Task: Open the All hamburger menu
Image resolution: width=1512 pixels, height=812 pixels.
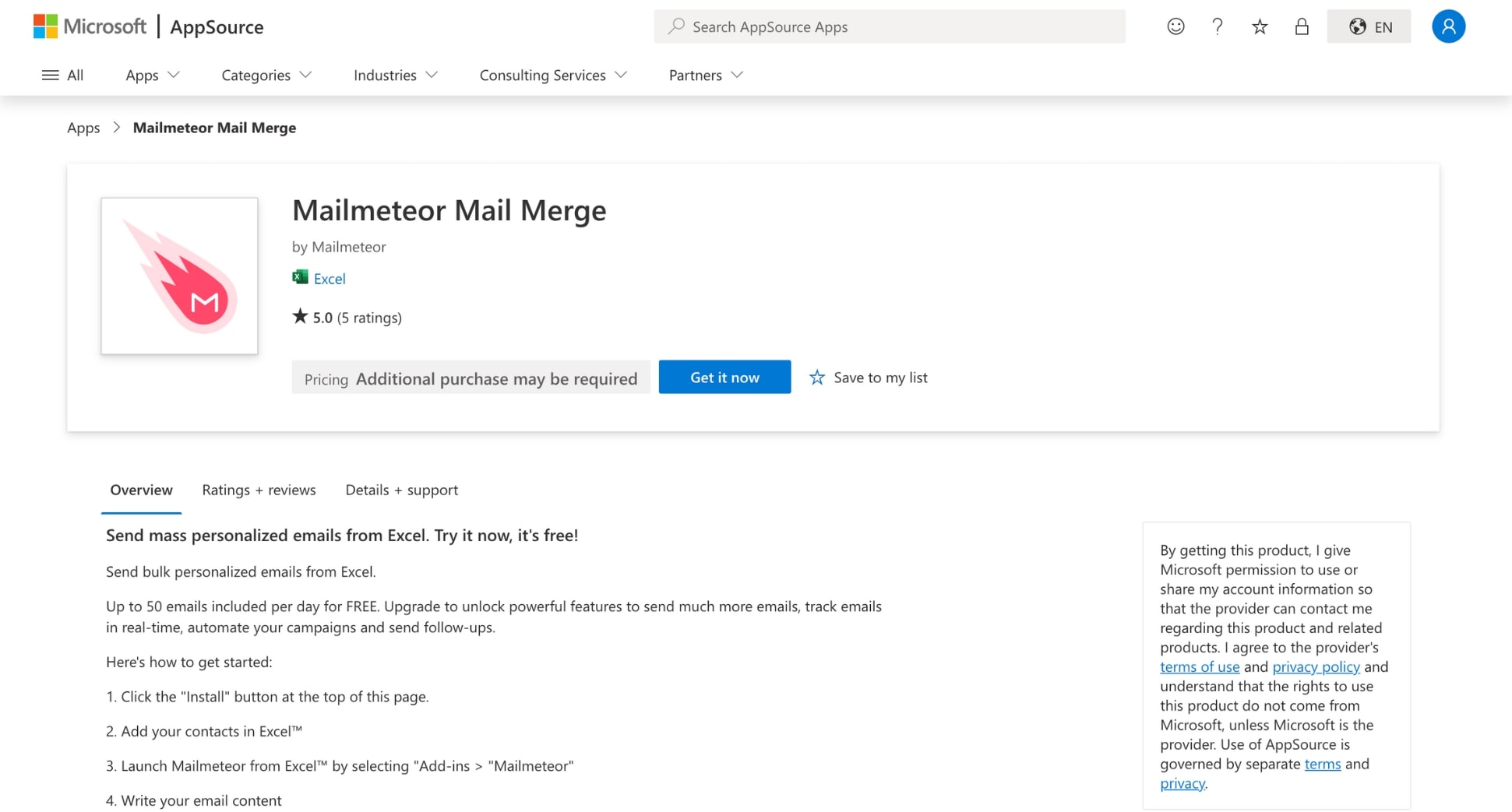Action: pos(62,75)
